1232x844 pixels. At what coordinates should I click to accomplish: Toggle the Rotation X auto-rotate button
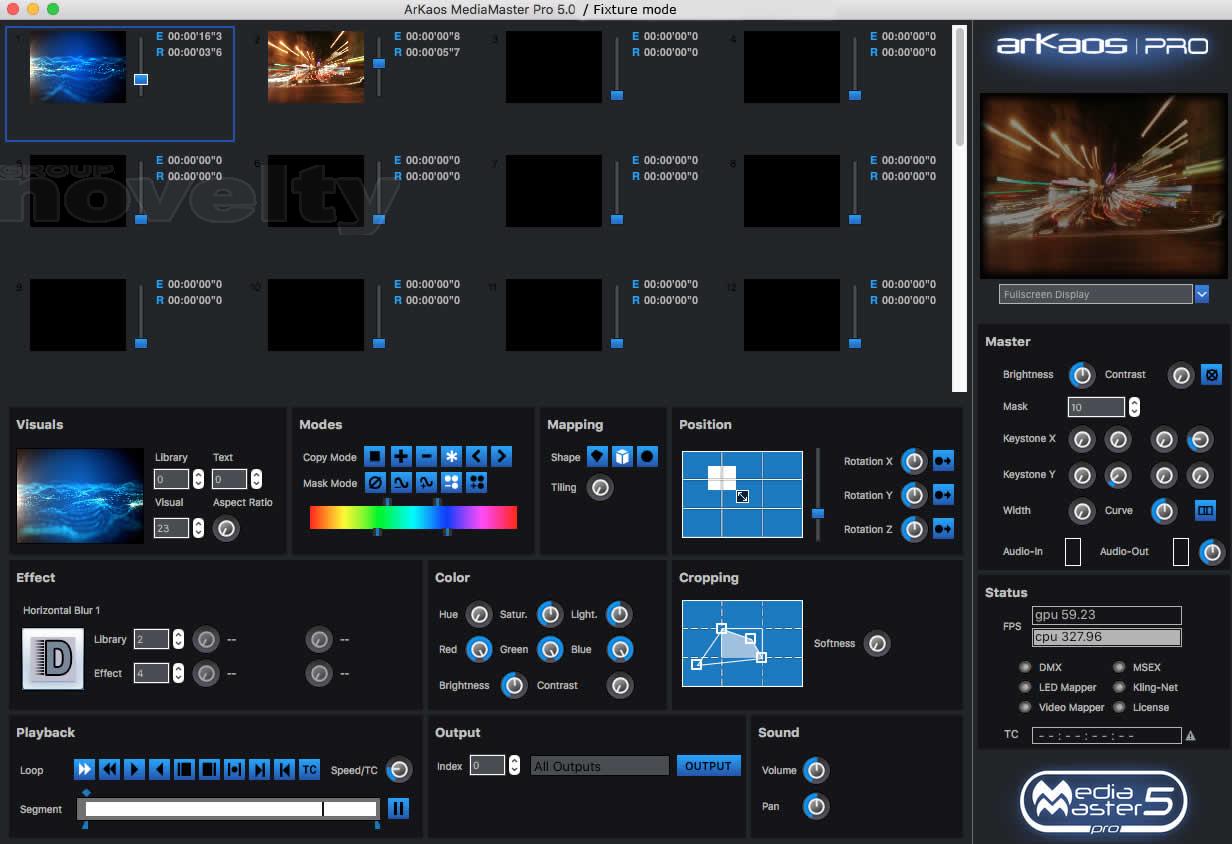943,461
